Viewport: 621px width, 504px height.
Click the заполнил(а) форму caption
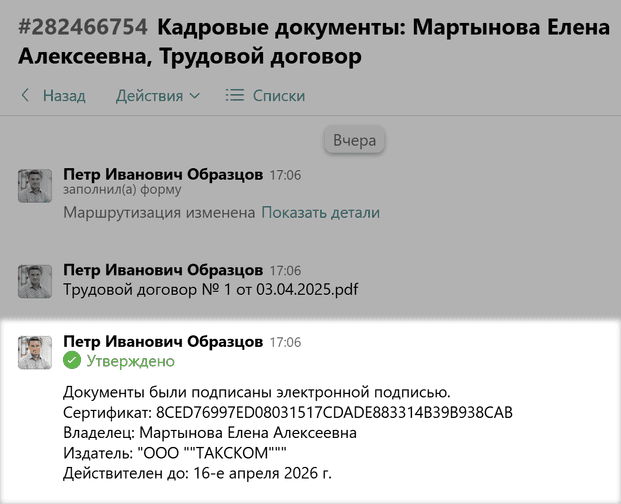[x=122, y=190]
